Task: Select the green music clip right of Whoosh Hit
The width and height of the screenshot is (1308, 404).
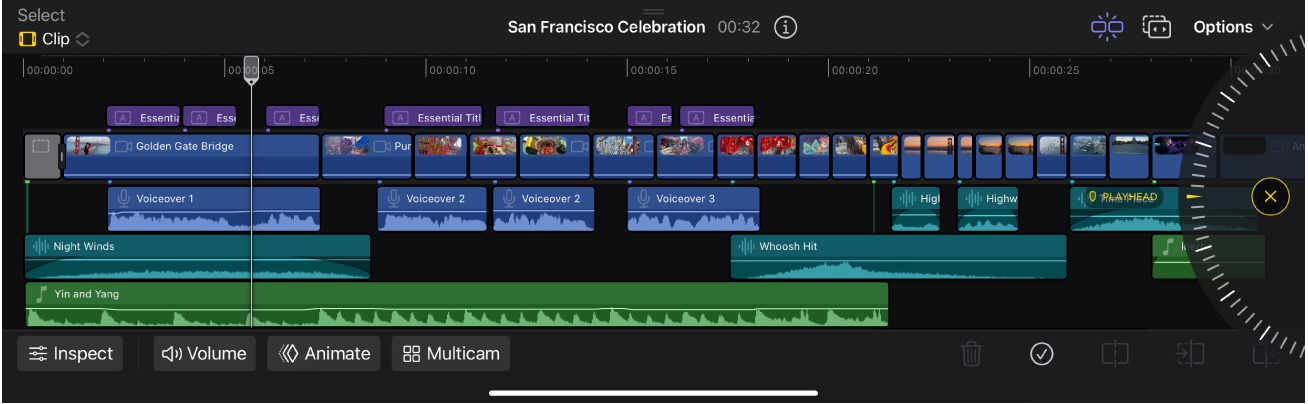Action: tap(1208, 256)
